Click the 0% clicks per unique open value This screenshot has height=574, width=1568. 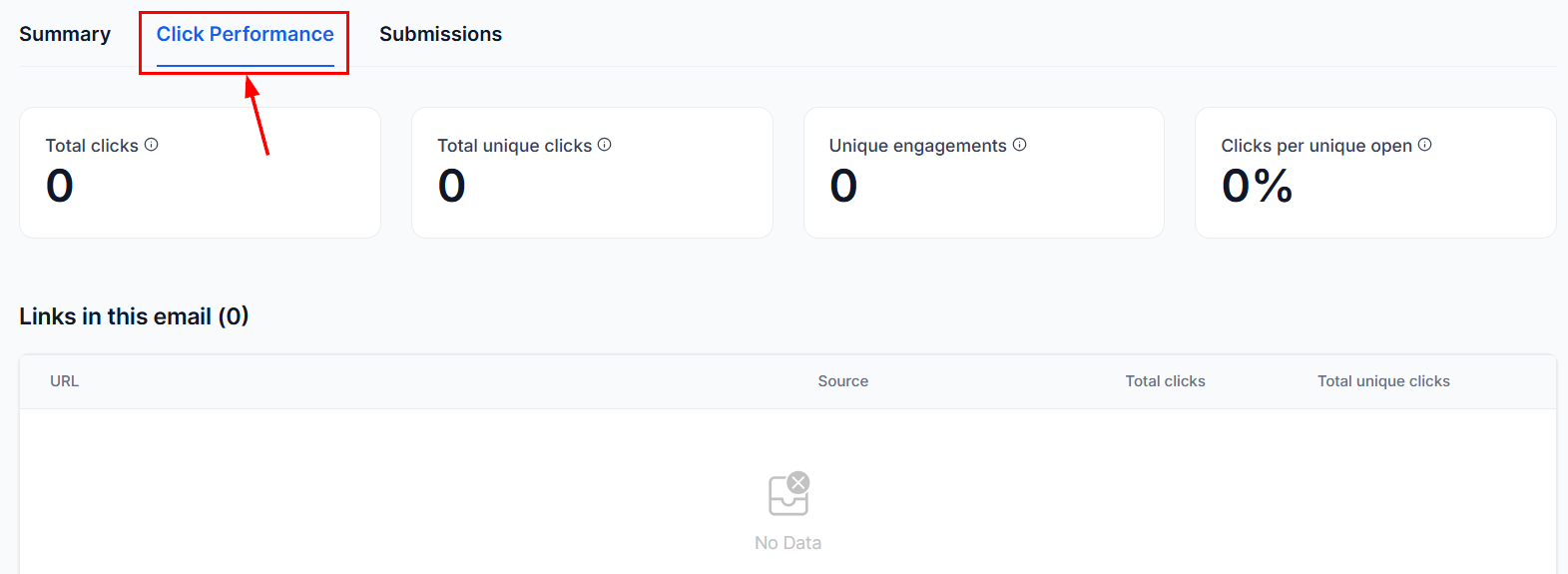(1258, 186)
